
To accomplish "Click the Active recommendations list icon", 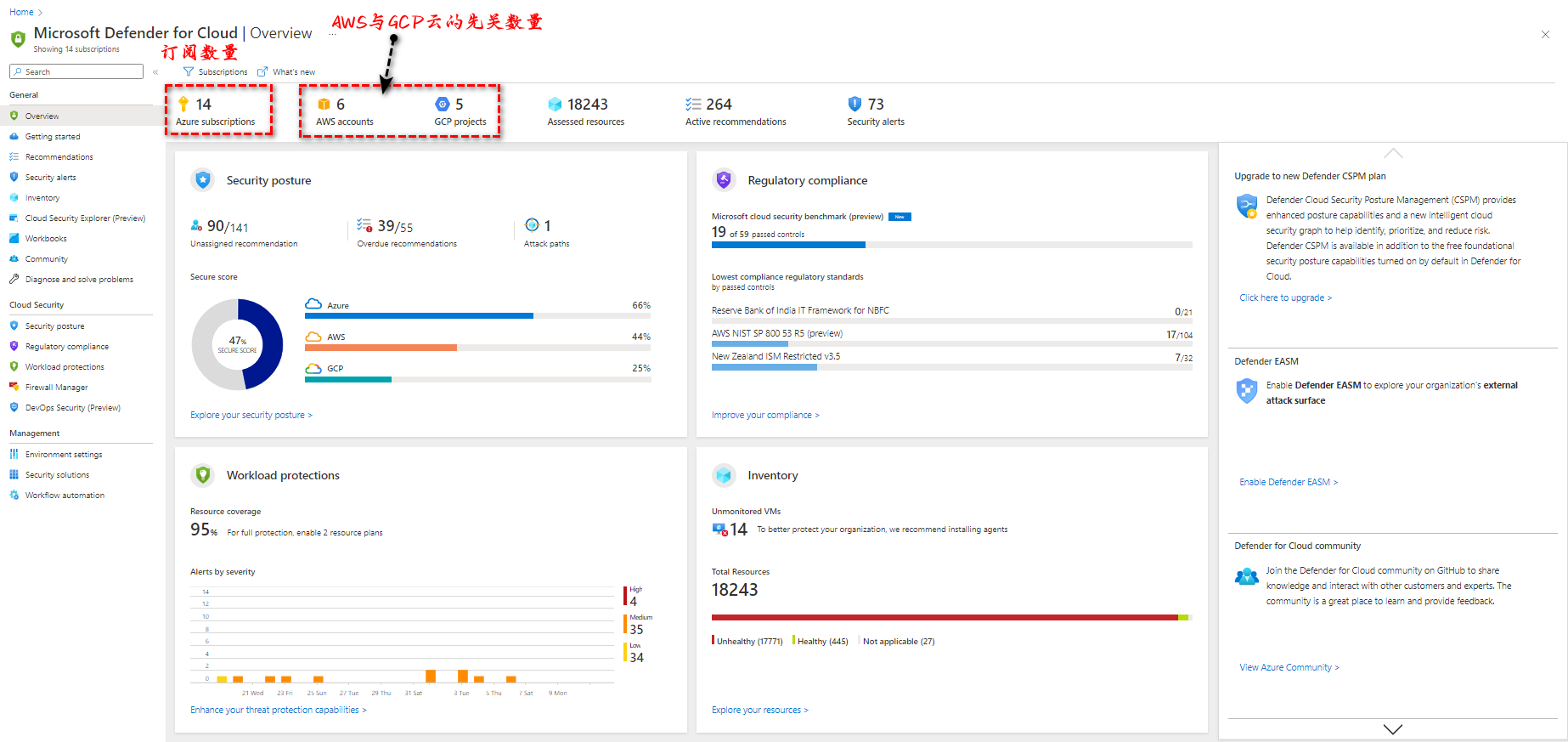I will click(x=693, y=104).
